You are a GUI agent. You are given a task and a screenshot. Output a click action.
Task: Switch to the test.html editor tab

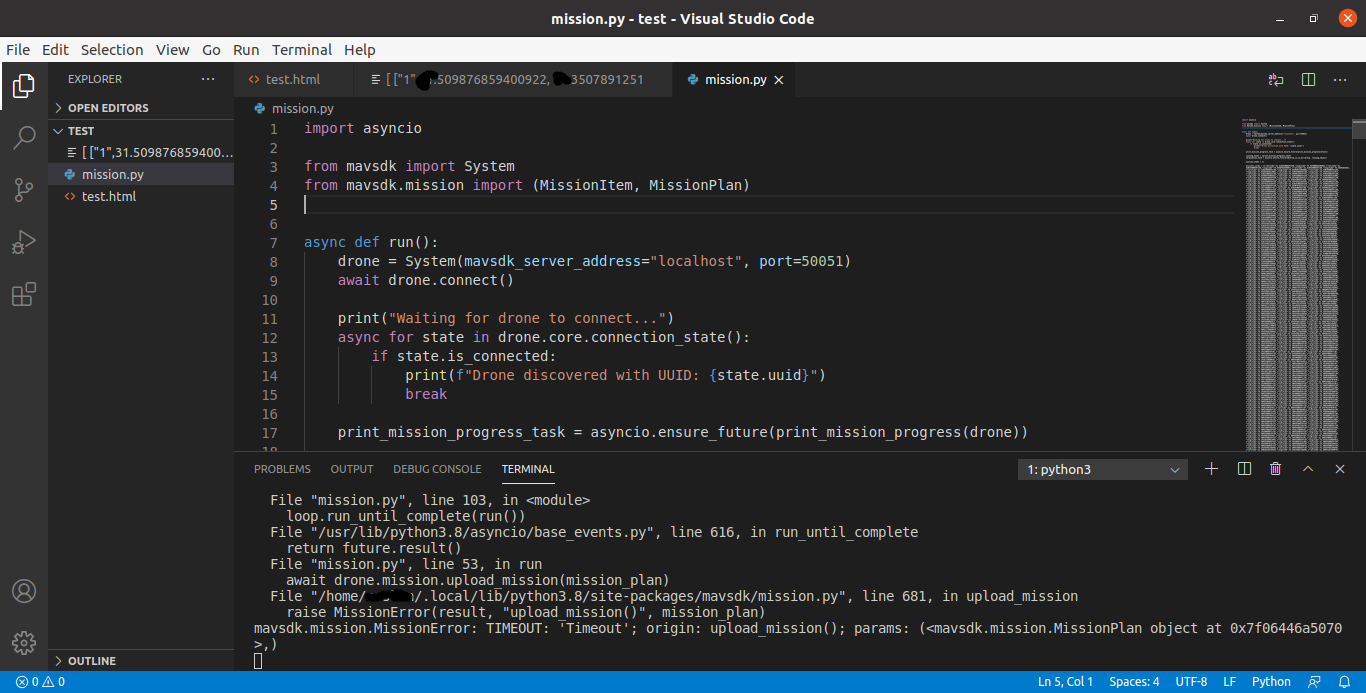(x=293, y=80)
